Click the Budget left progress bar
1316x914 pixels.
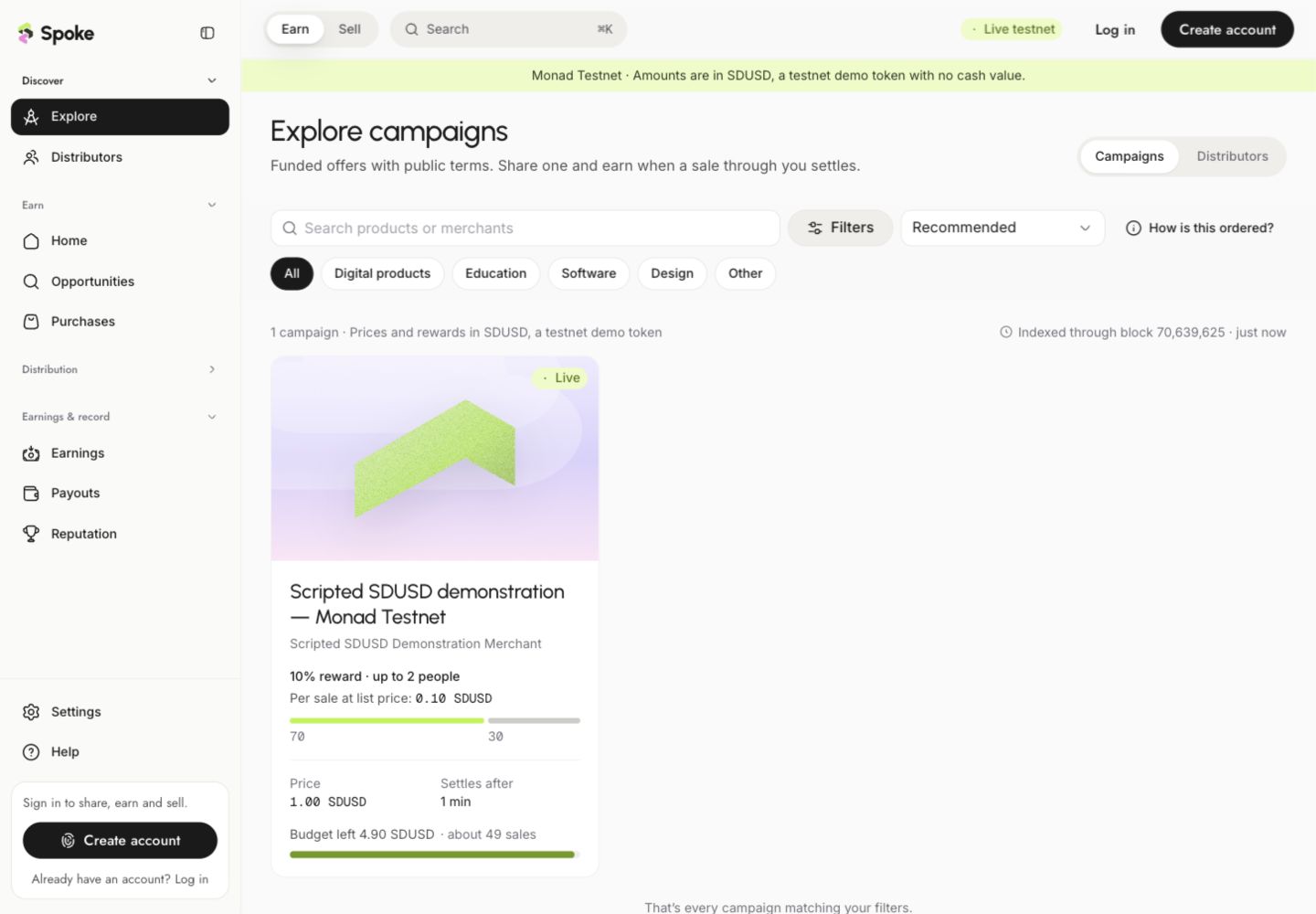coord(435,855)
